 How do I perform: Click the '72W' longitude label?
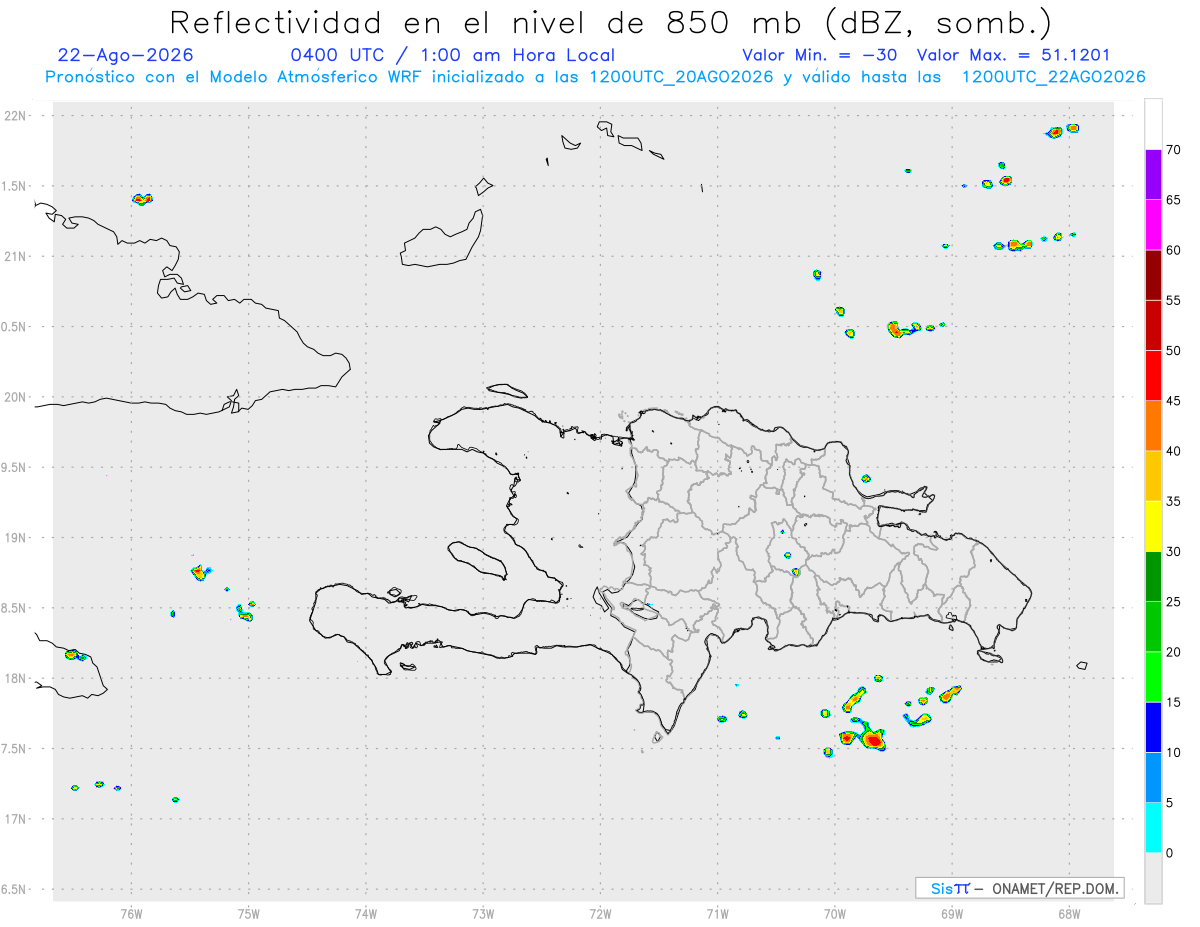point(600,914)
